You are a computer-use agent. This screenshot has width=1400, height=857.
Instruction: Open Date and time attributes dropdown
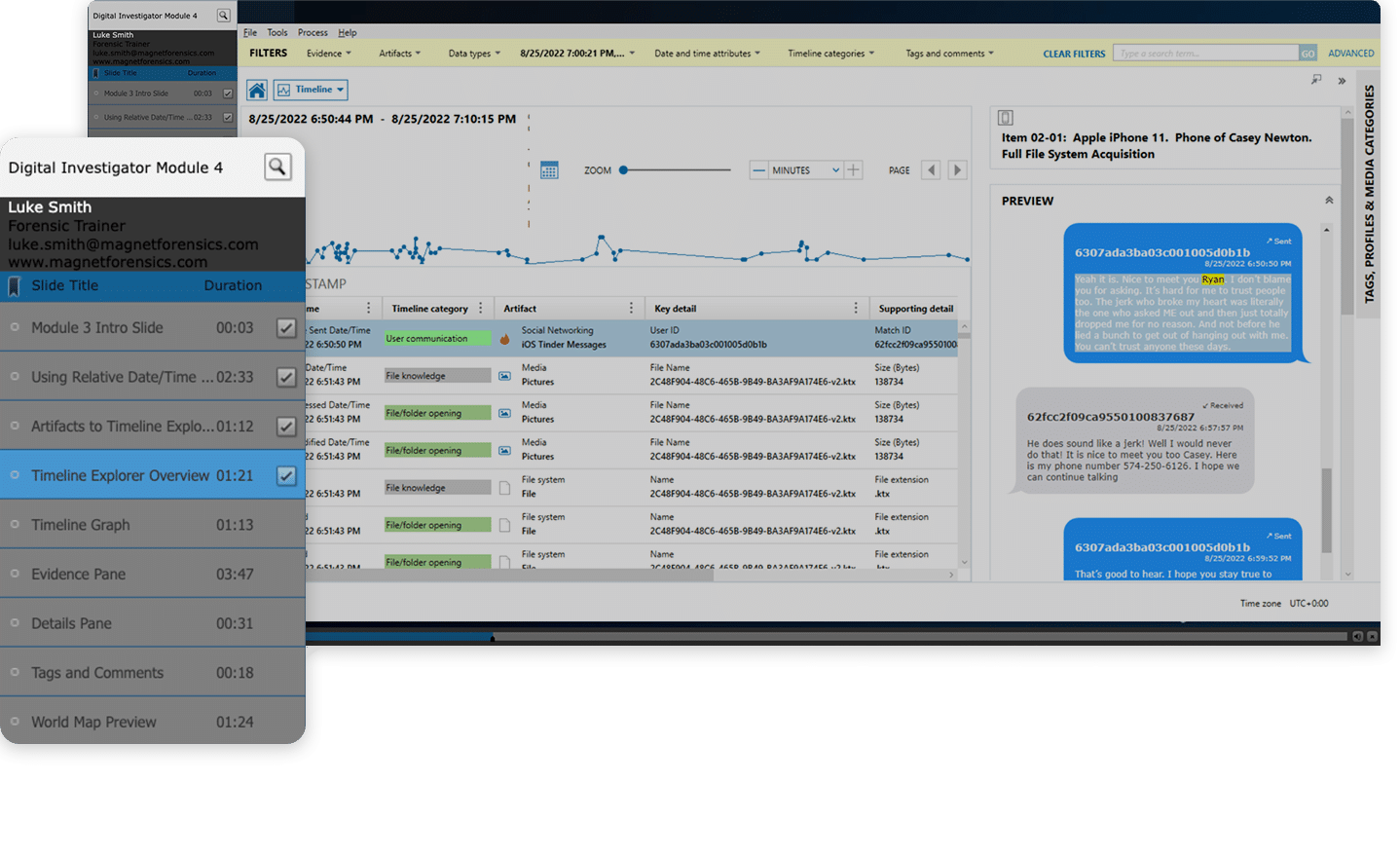pos(708,54)
